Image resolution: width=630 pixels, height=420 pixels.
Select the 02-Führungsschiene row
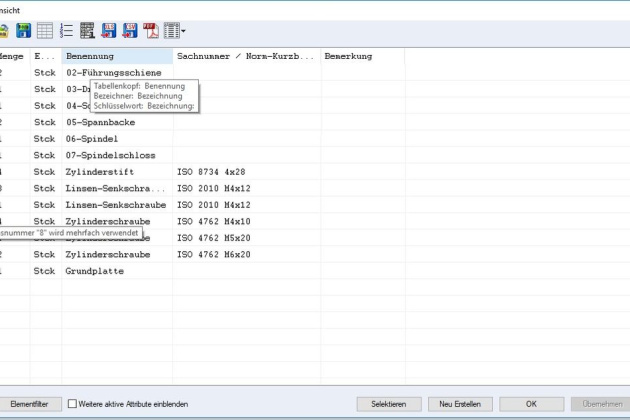click(113, 73)
